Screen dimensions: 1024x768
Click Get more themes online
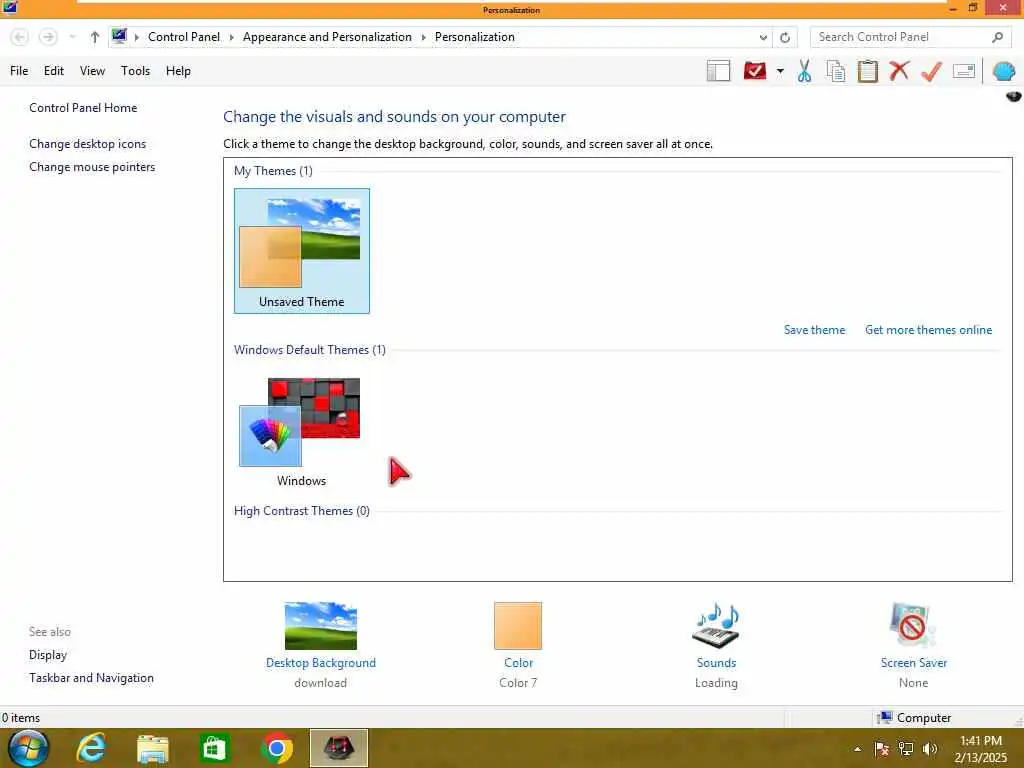coord(928,330)
